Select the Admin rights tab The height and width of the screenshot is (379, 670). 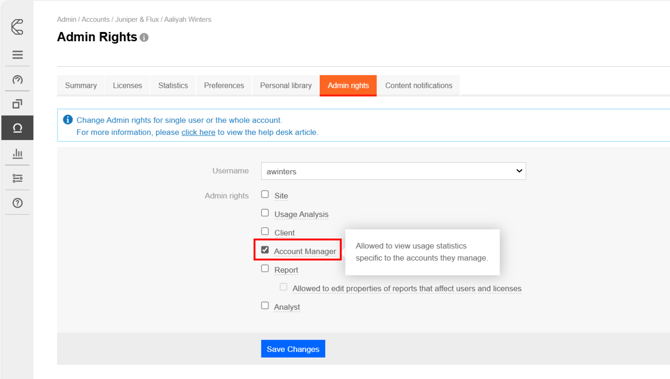pos(348,85)
